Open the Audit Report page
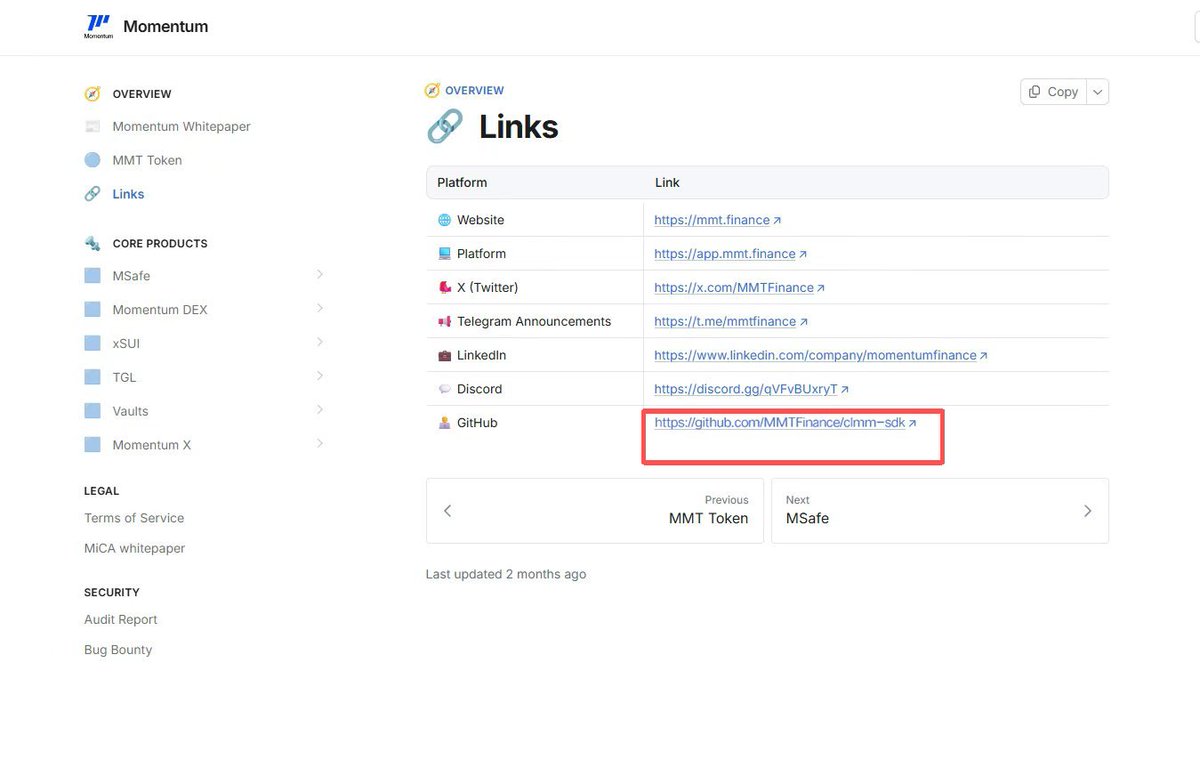This screenshot has width=1200, height=776. point(121,620)
